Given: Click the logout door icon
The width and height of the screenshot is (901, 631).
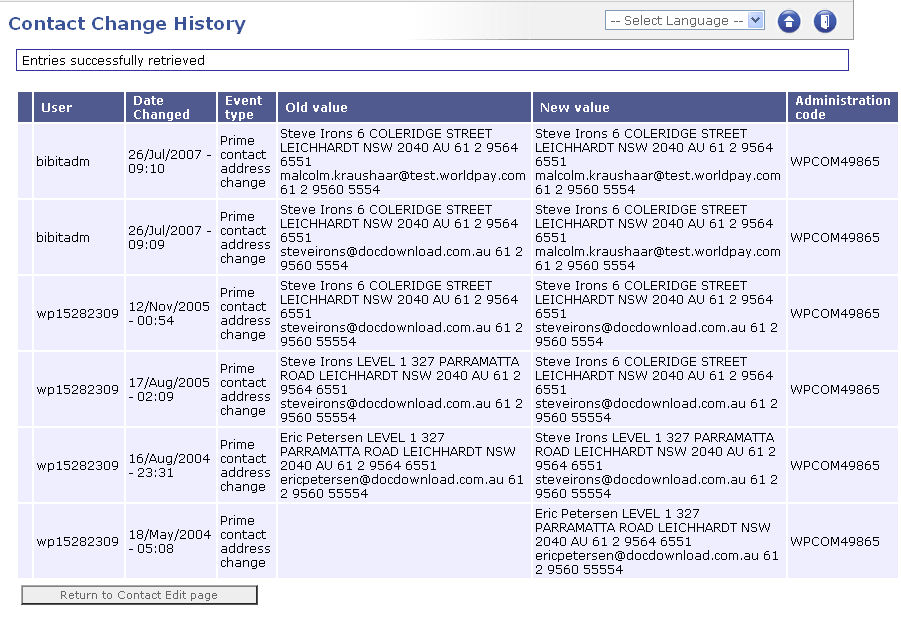Looking at the screenshot, I should point(825,22).
